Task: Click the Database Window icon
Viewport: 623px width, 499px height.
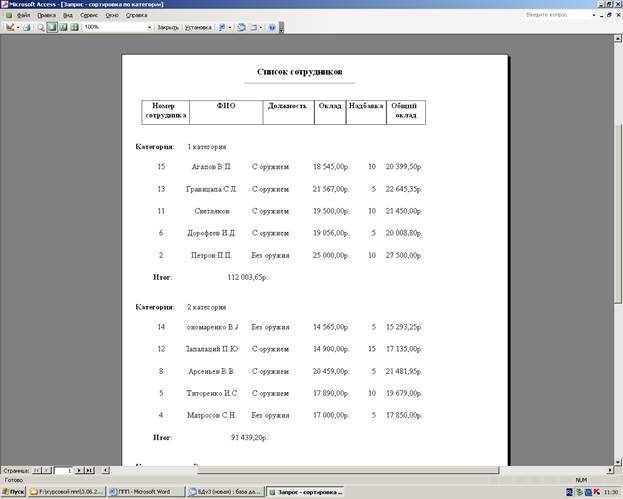Action: coord(241,27)
